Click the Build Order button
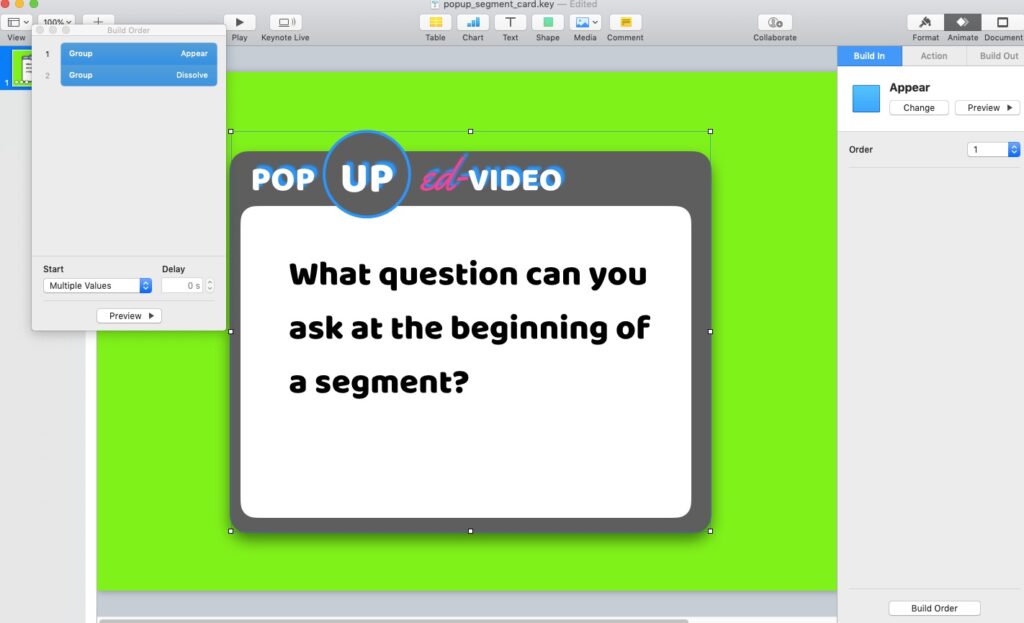The image size is (1024, 623). pyautogui.click(x=935, y=608)
